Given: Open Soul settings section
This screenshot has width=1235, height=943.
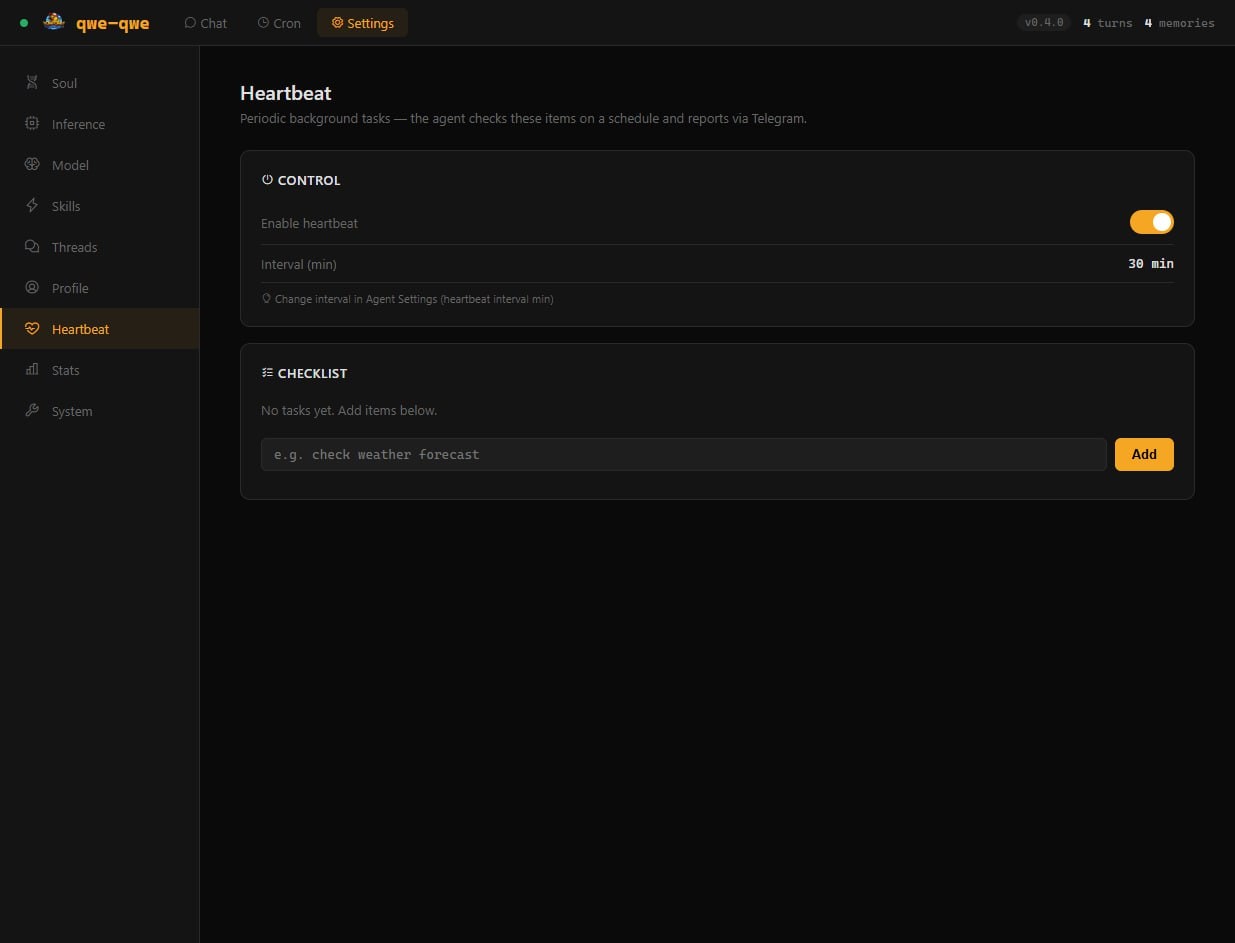Looking at the screenshot, I should pyautogui.click(x=100, y=83).
